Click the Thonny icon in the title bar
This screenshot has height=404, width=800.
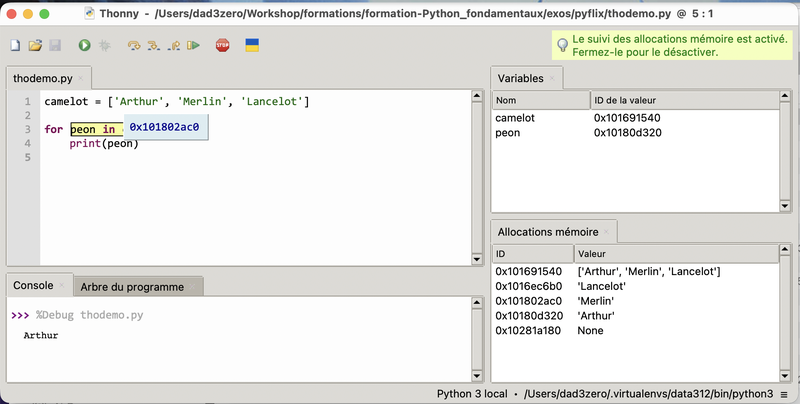90,14
